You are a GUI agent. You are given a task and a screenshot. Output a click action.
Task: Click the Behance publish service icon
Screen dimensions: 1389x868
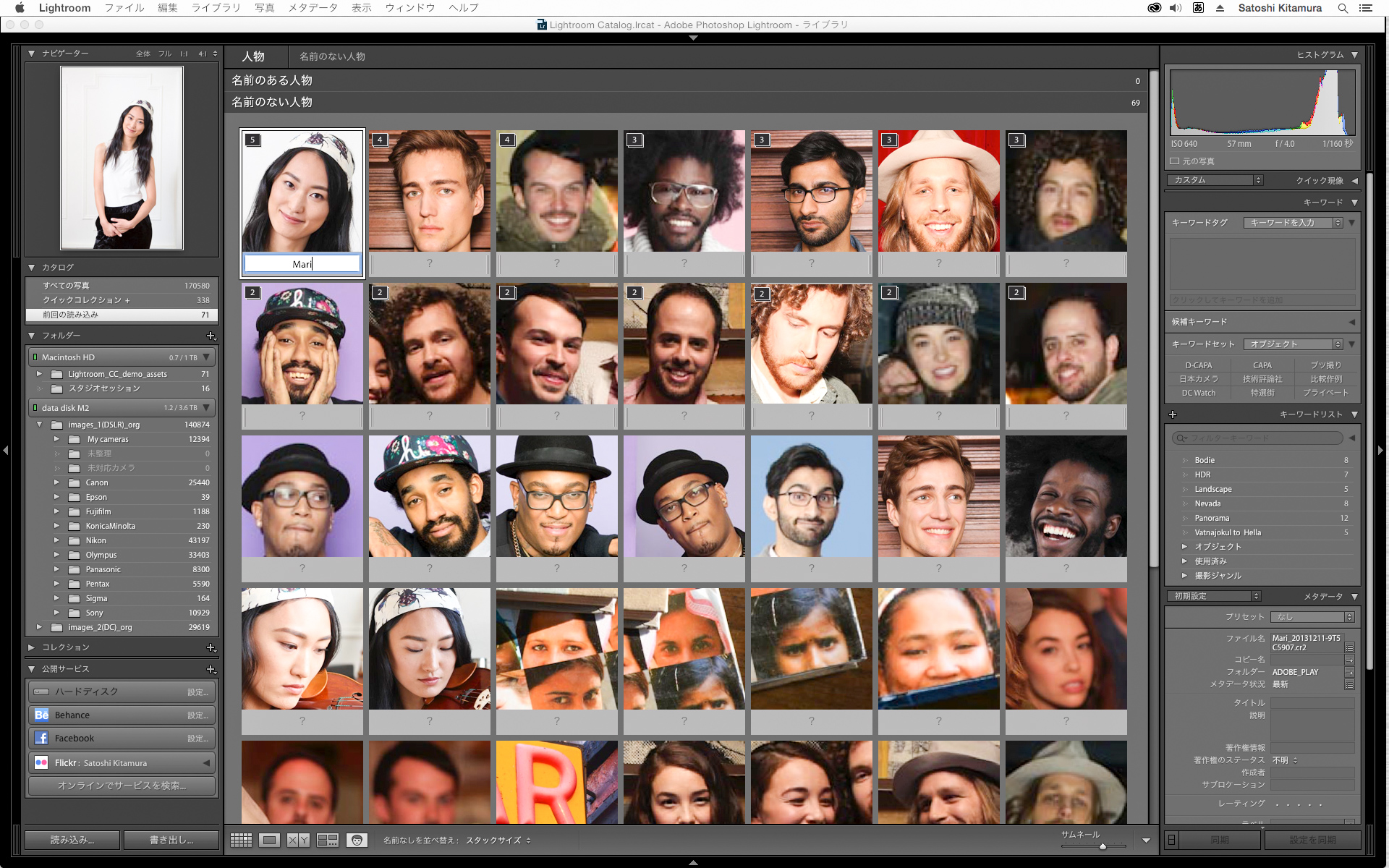click(x=41, y=715)
